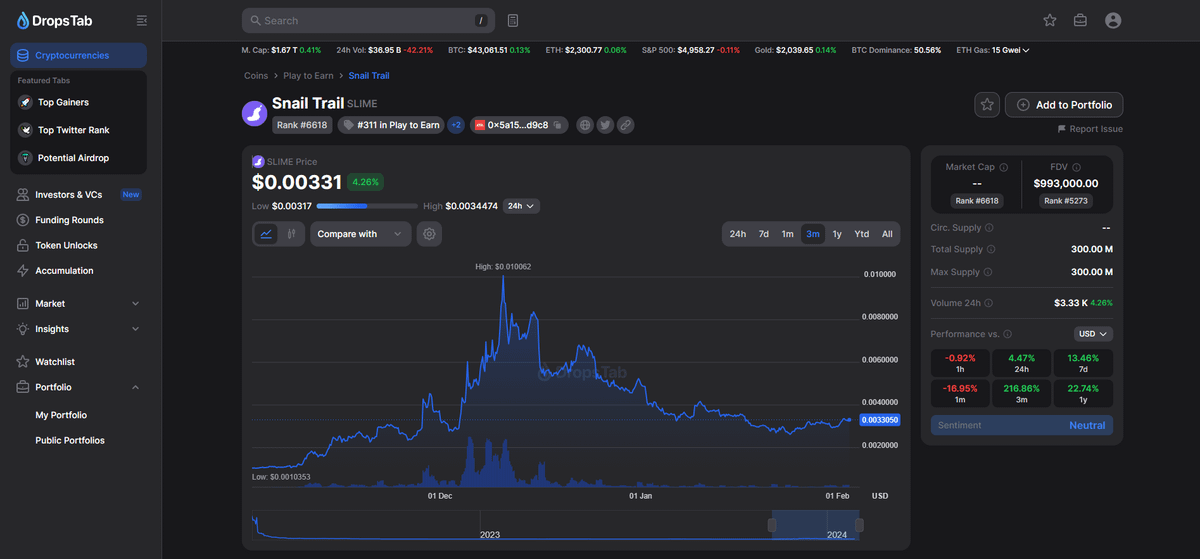The height and width of the screenshot is (559, 1200).
Task: Click Total Supply info icon
Action: (x=991, y=249)
